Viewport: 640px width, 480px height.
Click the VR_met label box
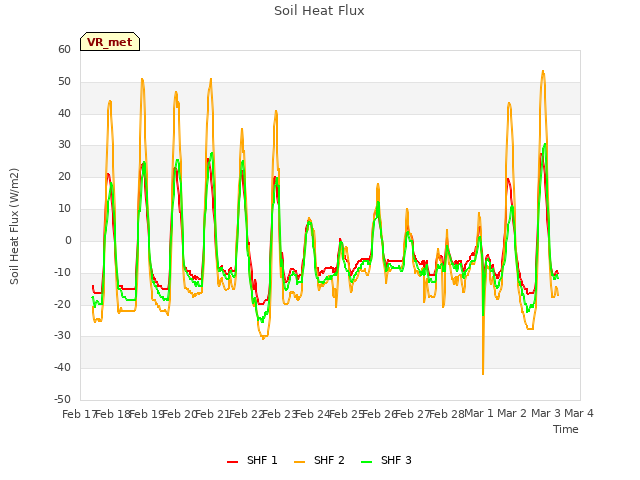pos(110,42)
